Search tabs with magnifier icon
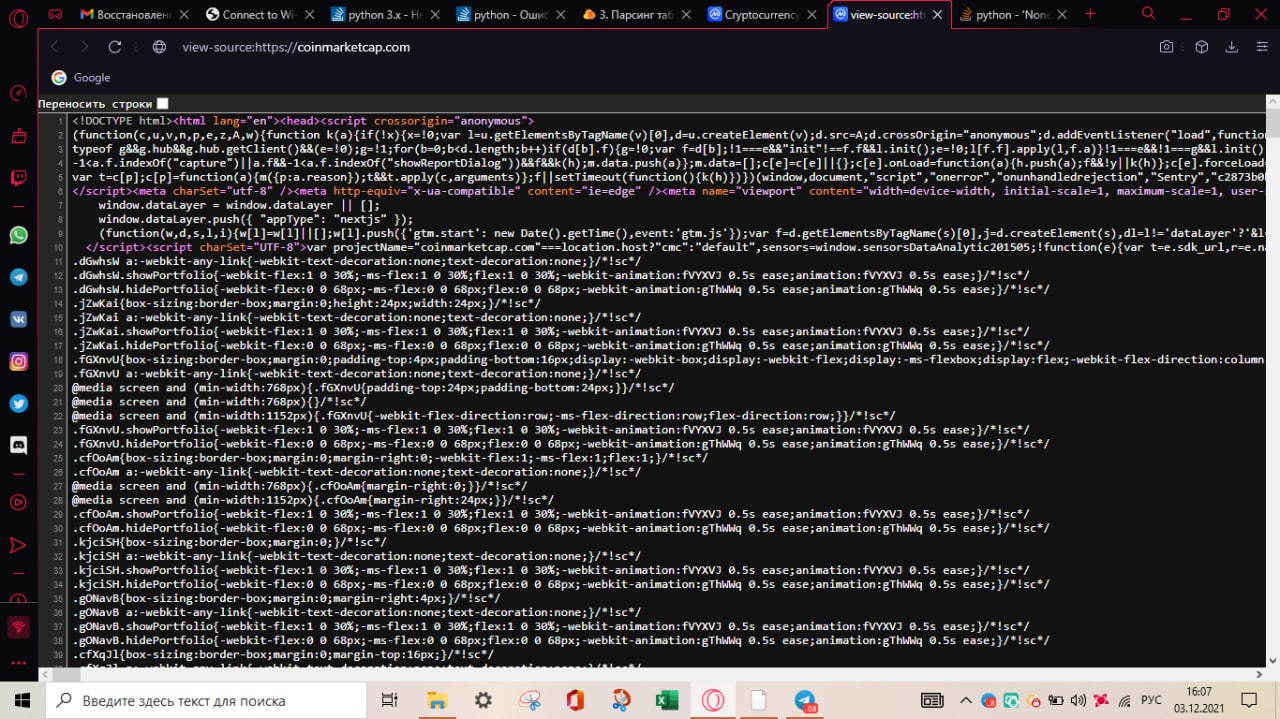 tap(1149, 14)
